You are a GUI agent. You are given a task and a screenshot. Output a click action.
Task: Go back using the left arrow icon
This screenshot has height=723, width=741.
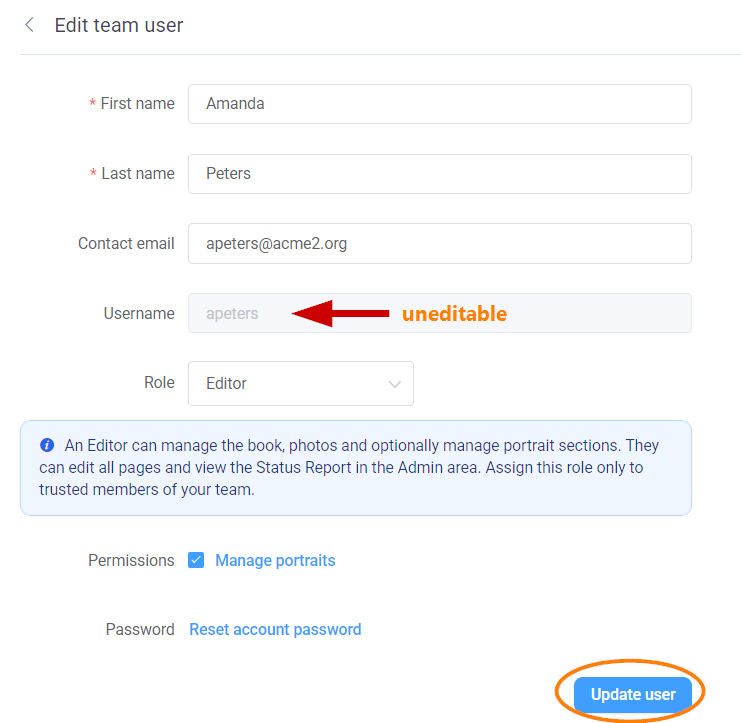pyautogui.click(x=29, y=25)
